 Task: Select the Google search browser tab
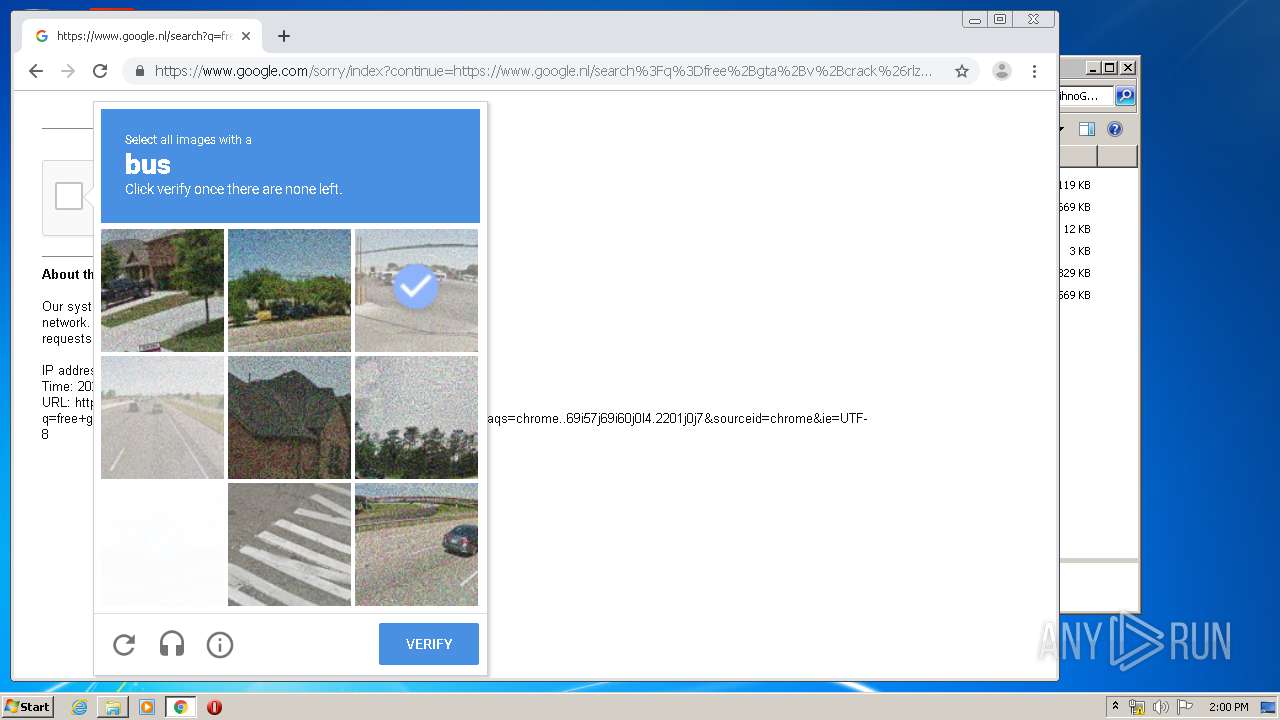(x=142, y=36)
